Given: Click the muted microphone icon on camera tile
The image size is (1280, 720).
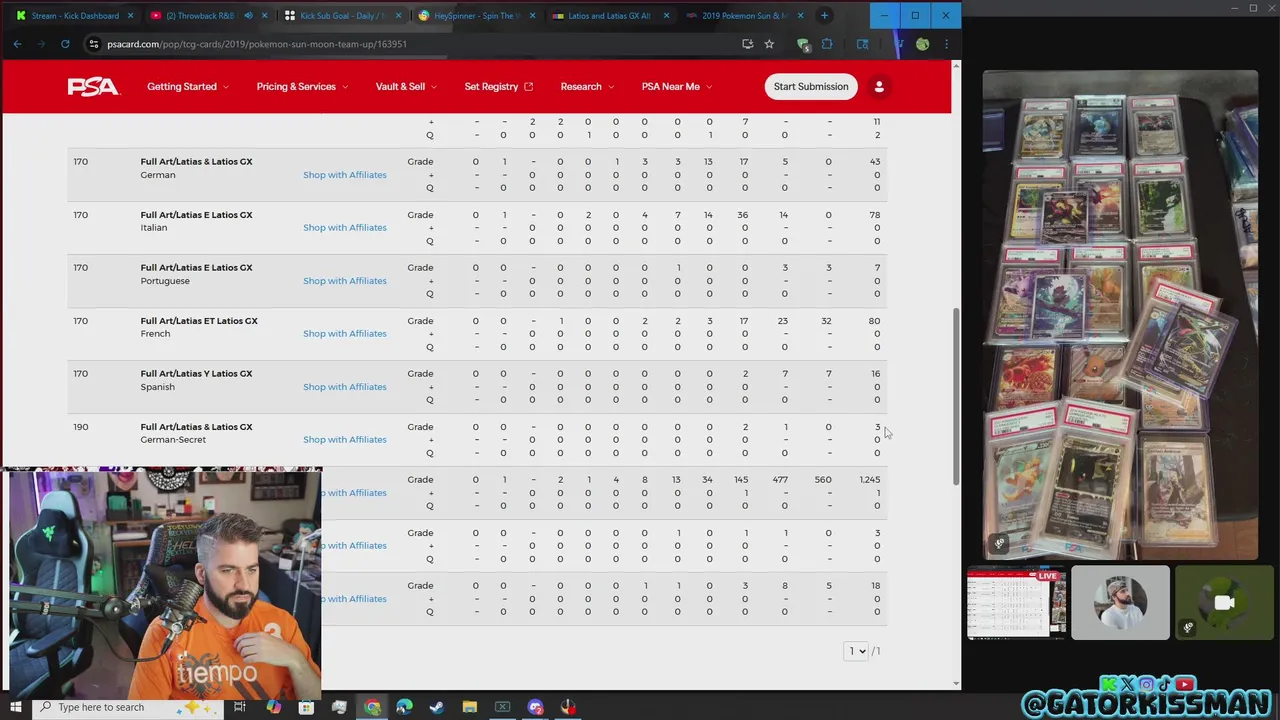Looking at the screenshot, I should tap(1188, 628).
